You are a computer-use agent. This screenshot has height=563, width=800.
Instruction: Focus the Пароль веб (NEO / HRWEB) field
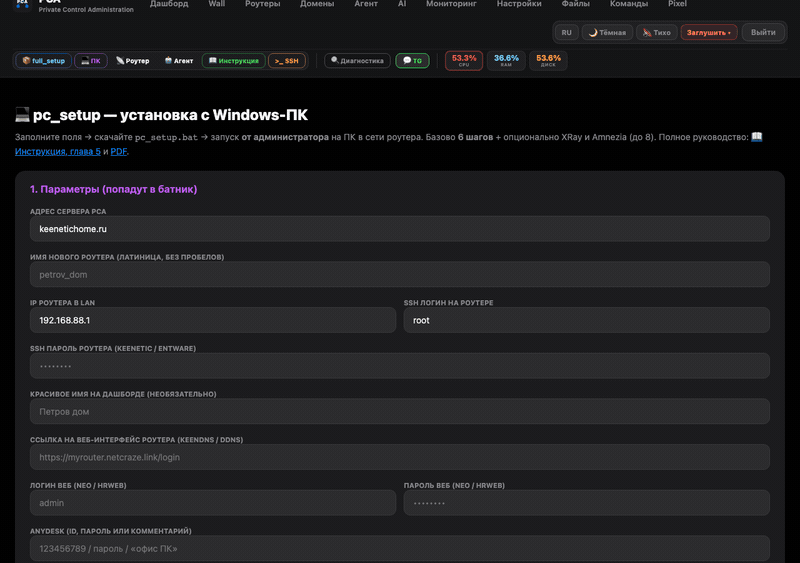pyautogui.click(x=586, y=503)
